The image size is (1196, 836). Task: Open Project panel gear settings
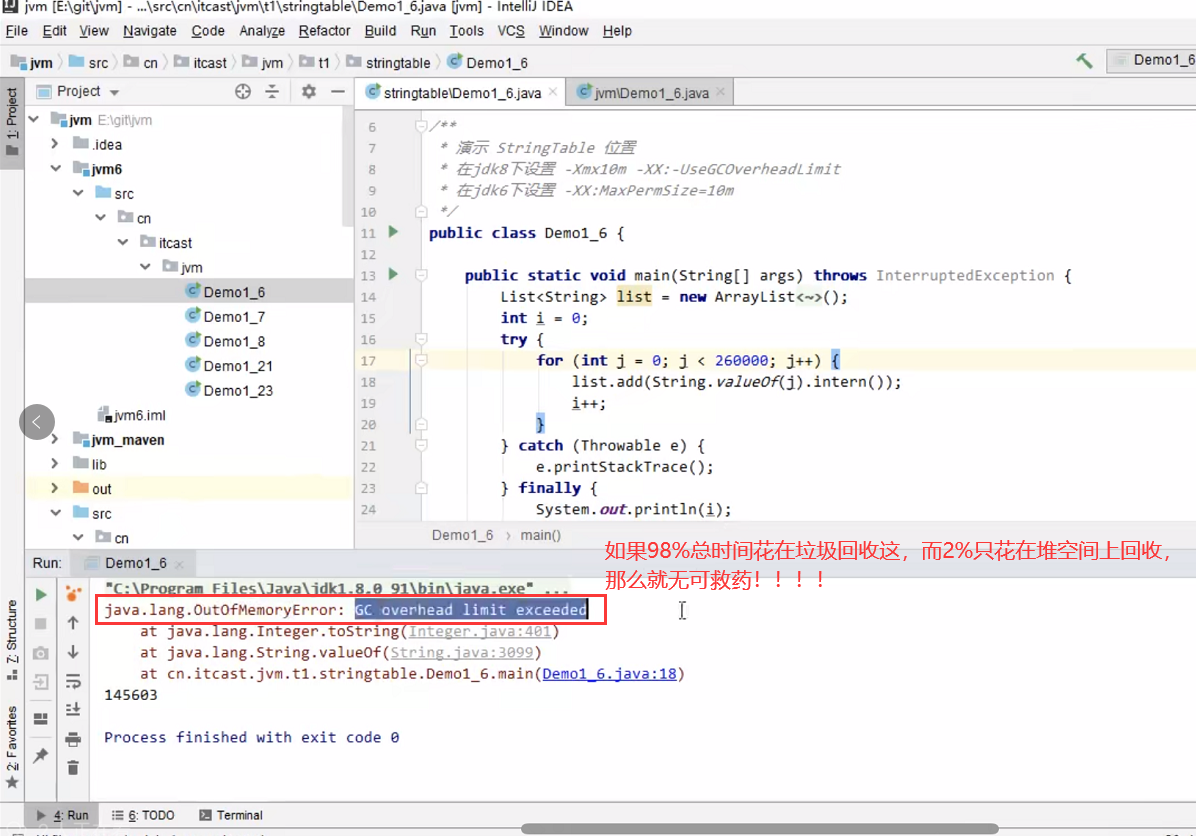(x=308, y=91)
